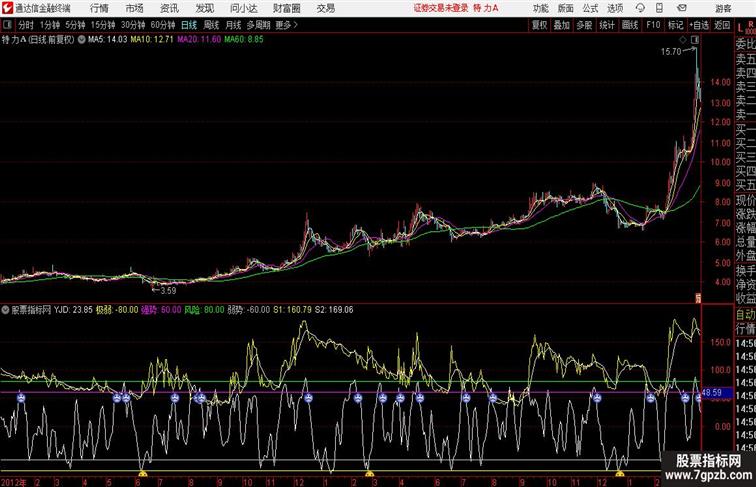Click the 极弱: -80.00 indicator label

point(117,310)
